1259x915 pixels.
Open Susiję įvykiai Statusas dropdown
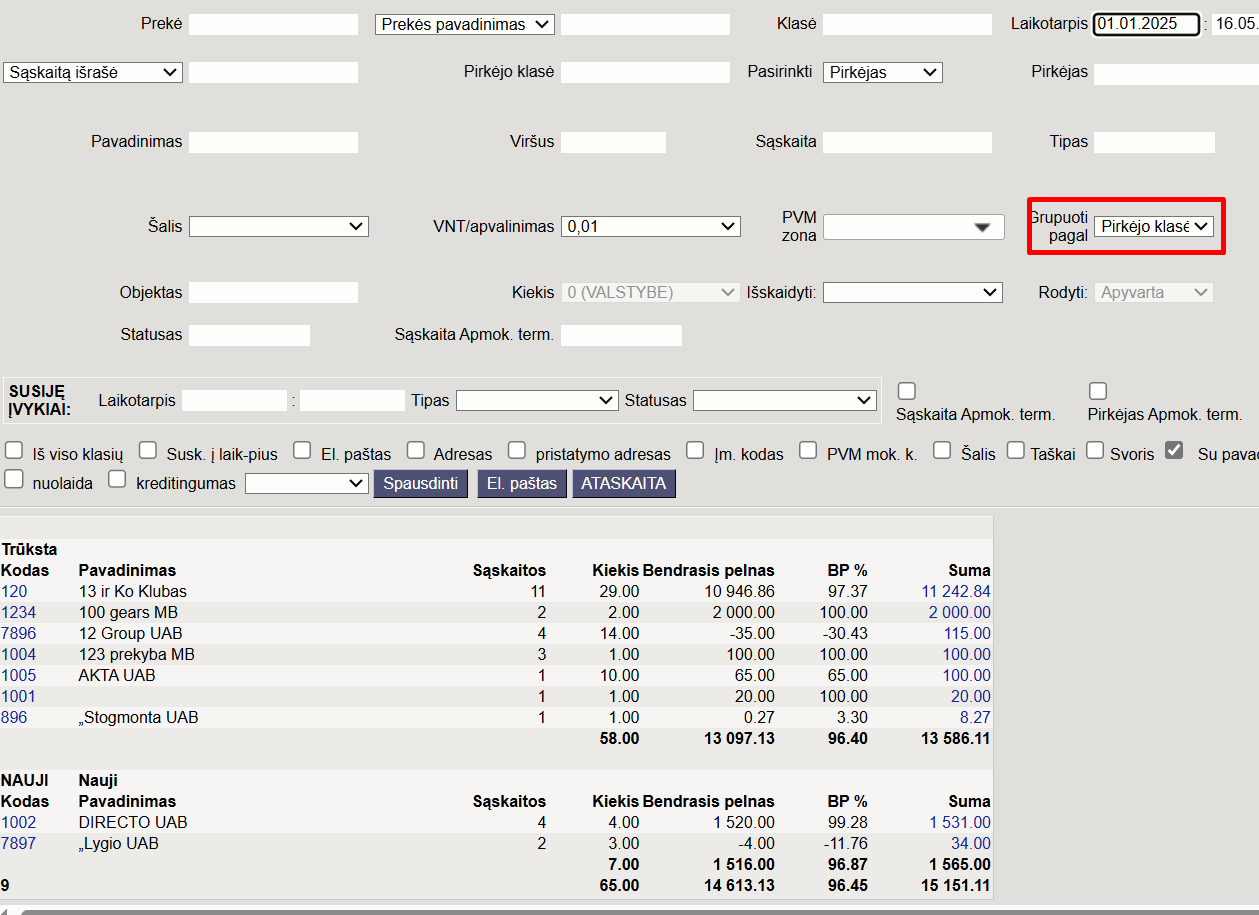785,400
